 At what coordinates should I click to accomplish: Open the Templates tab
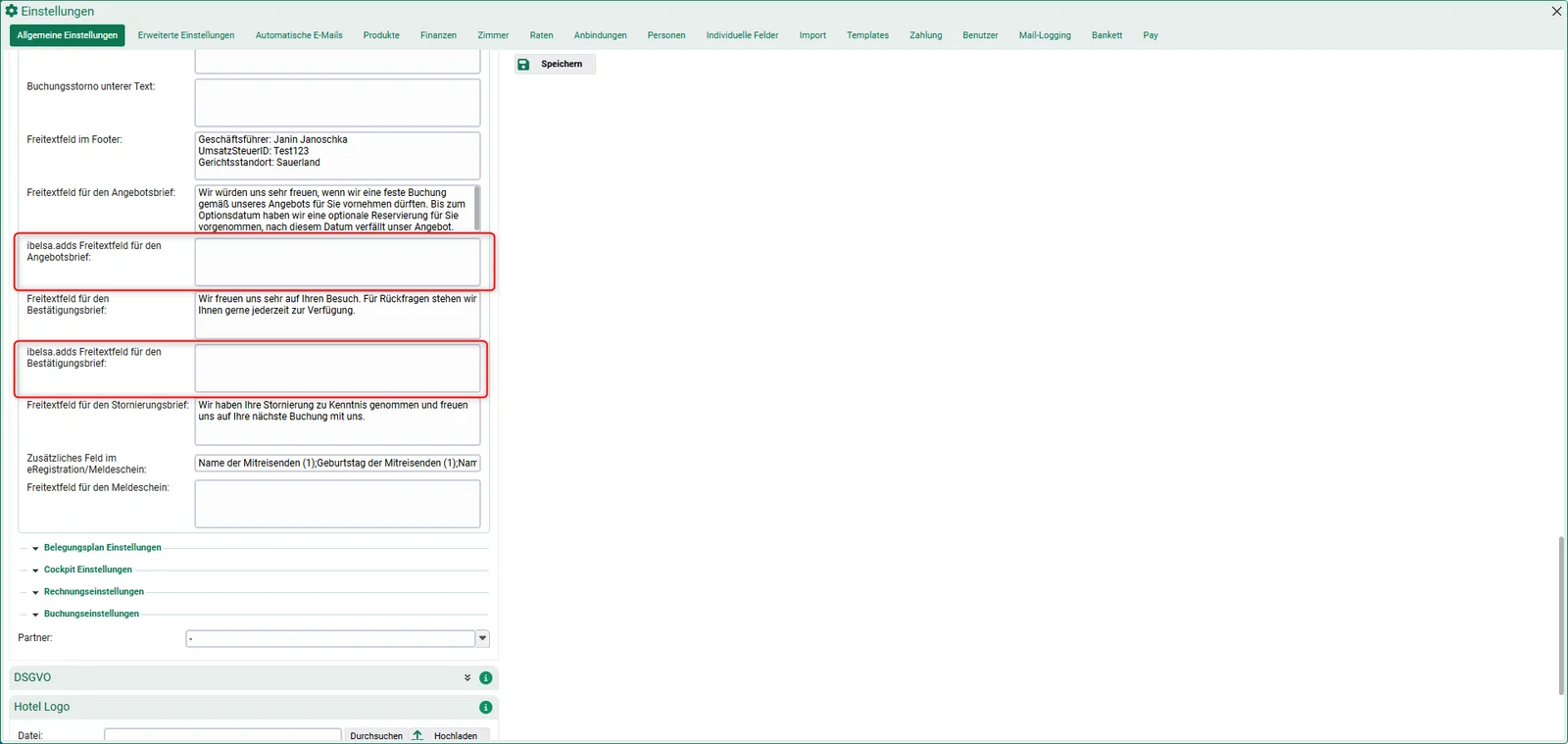pyautogui.click(x=867, y=35)
